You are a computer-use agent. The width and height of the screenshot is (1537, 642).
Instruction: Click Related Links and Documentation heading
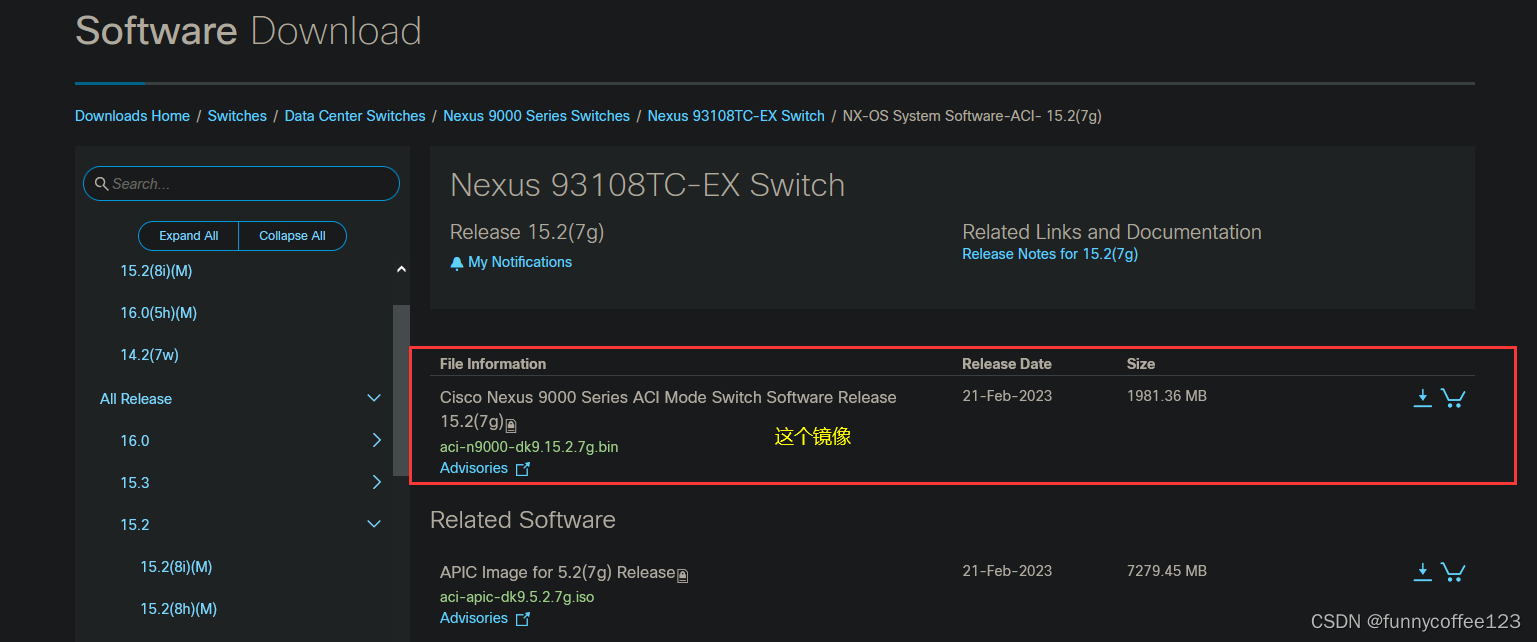(1112, 232)
